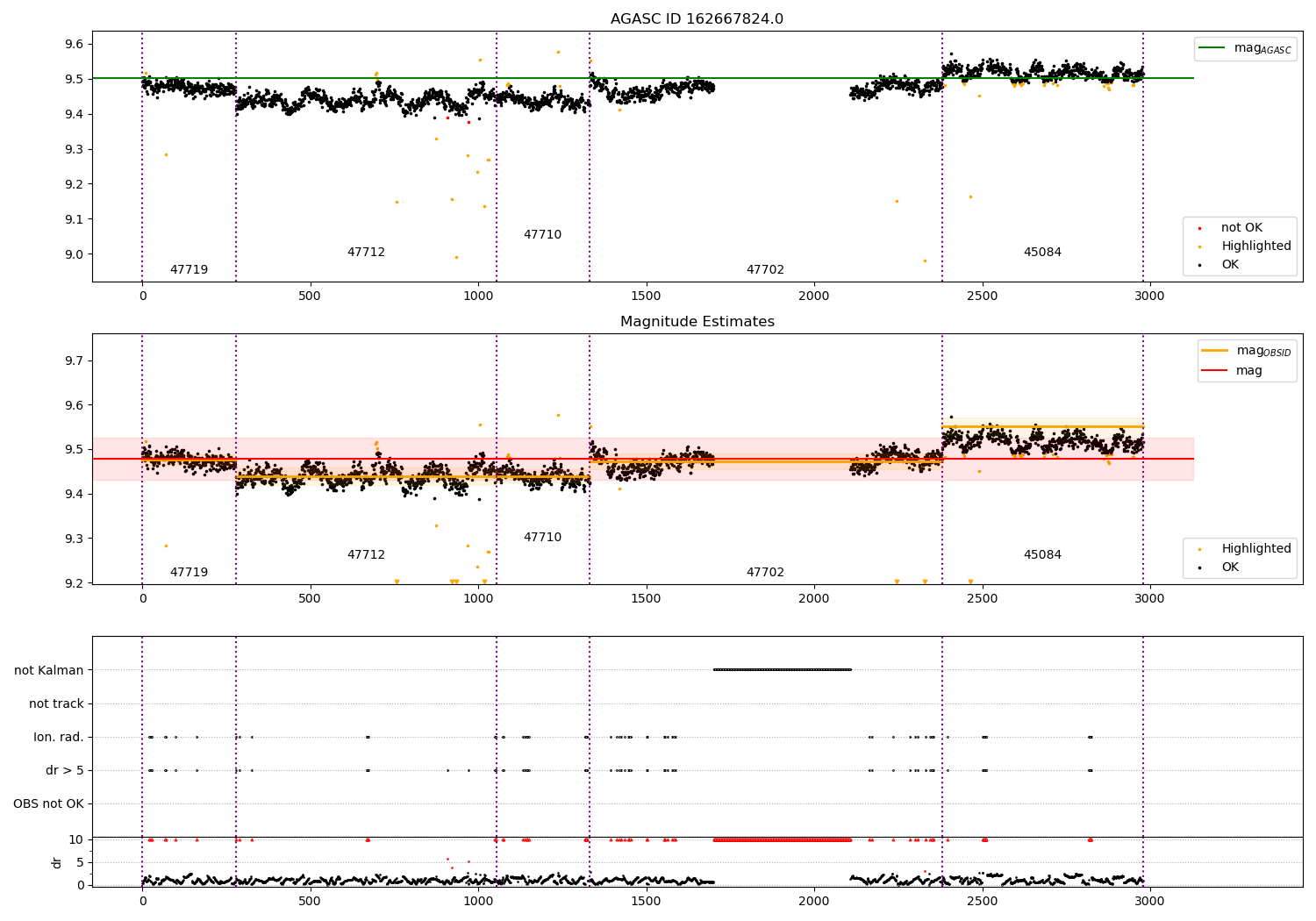Click the red dr=10 saturated bar in the bottom plot

click(x=783, y=840)
